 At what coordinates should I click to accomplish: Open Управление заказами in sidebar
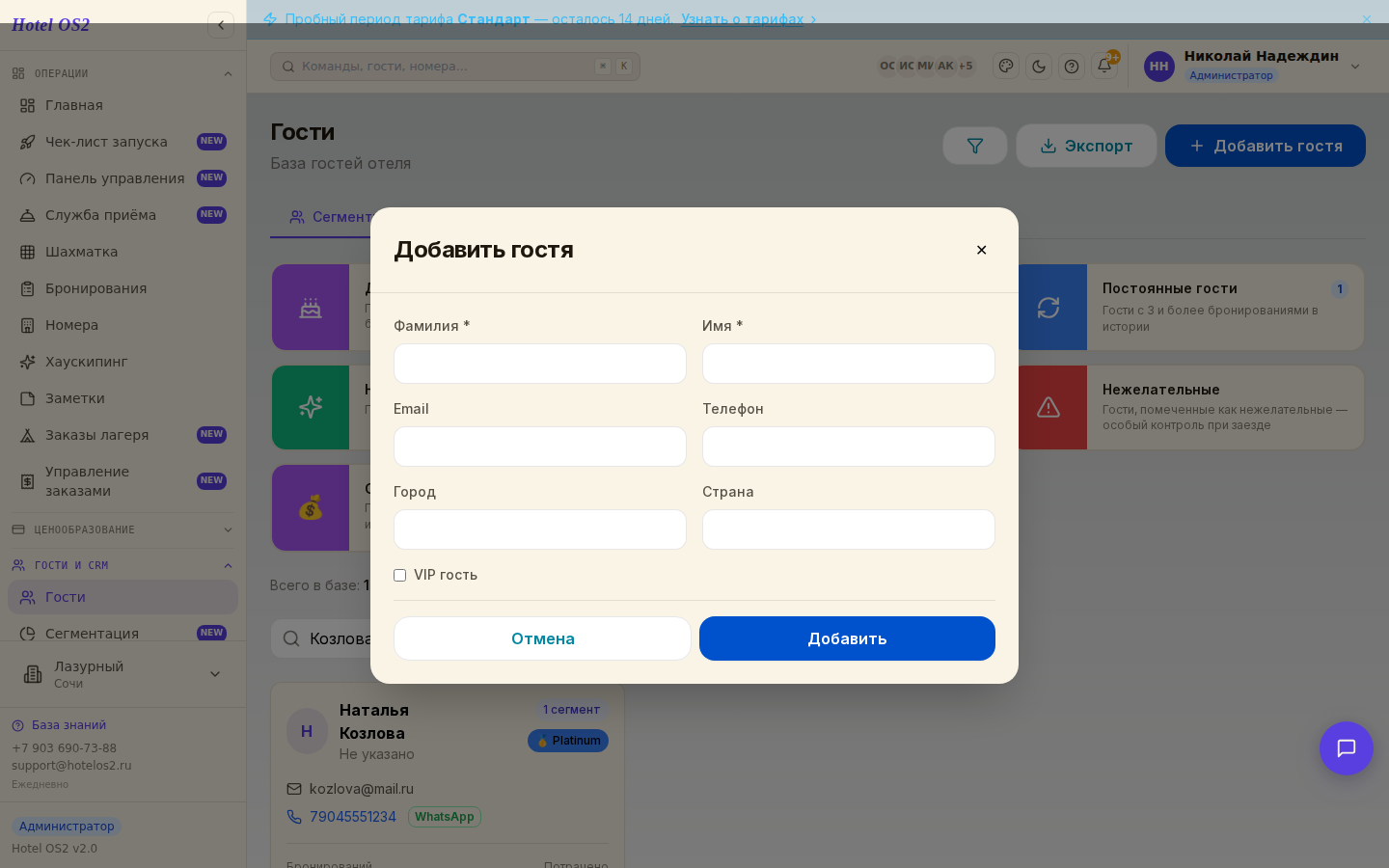(123, 481)
